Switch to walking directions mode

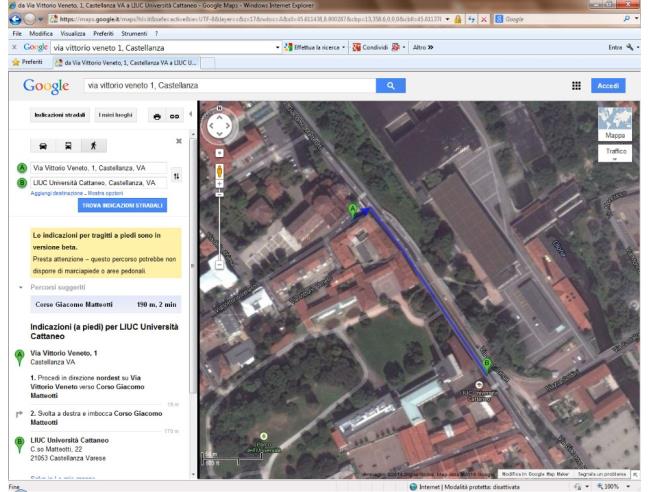point(92,144)
